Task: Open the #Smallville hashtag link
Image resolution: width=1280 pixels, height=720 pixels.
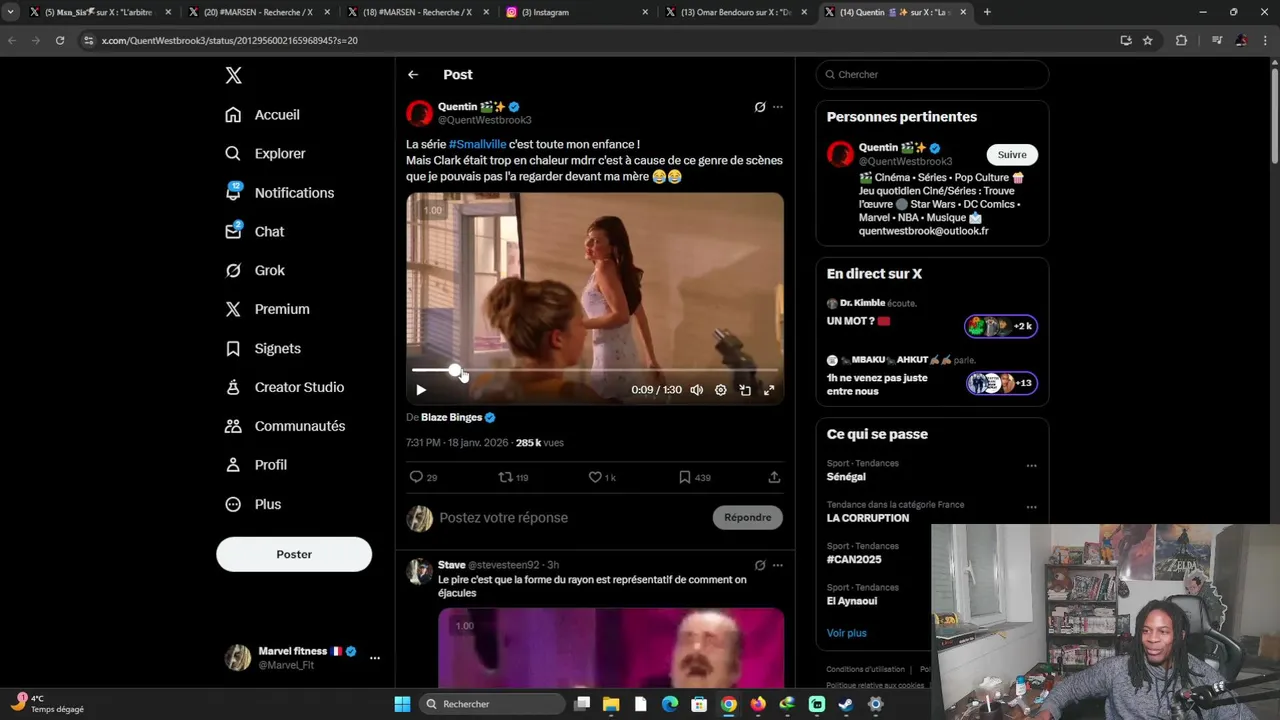Action: tap(477, 144)
